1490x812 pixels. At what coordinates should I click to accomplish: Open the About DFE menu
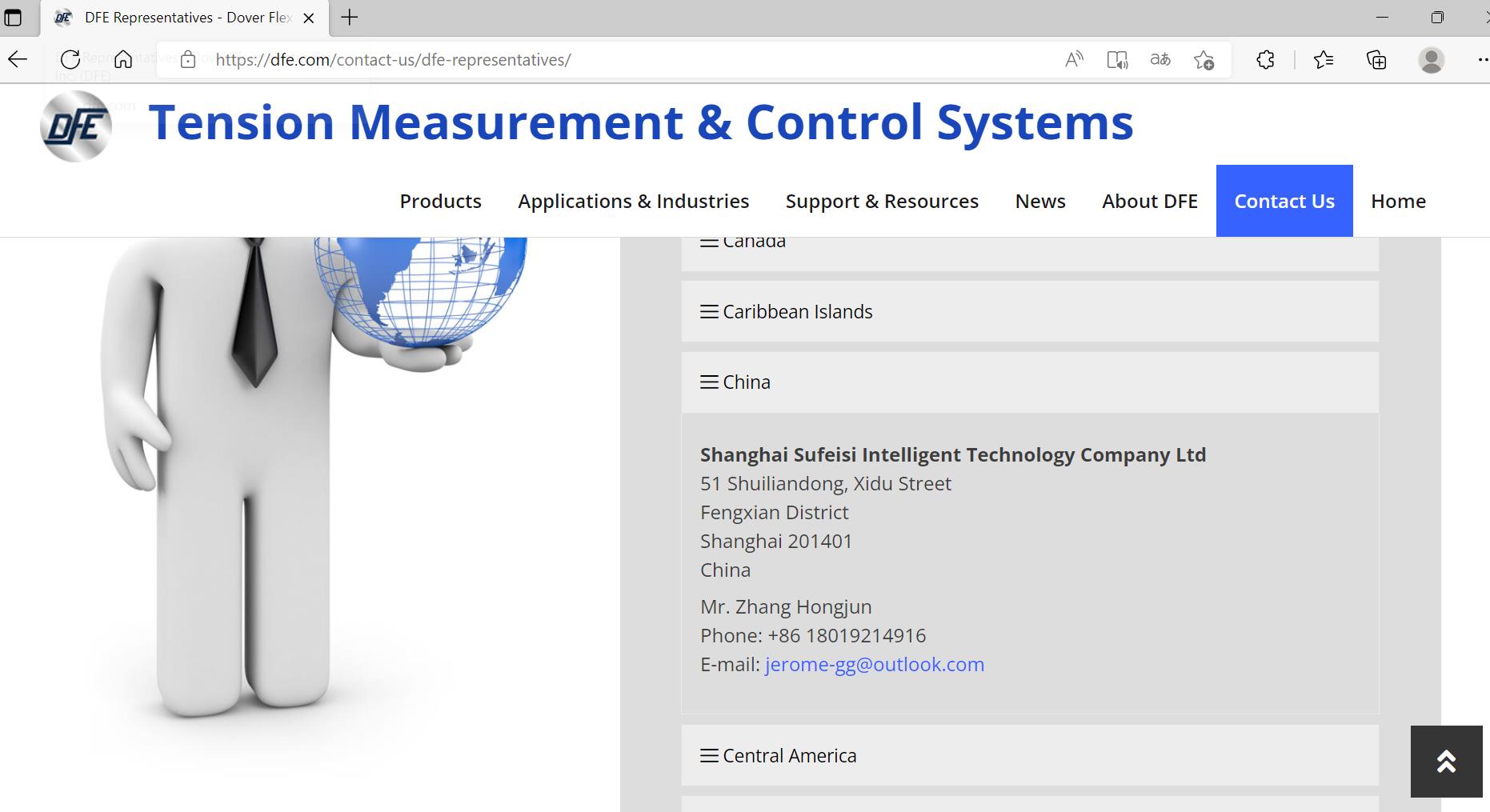coord(1150,201)
